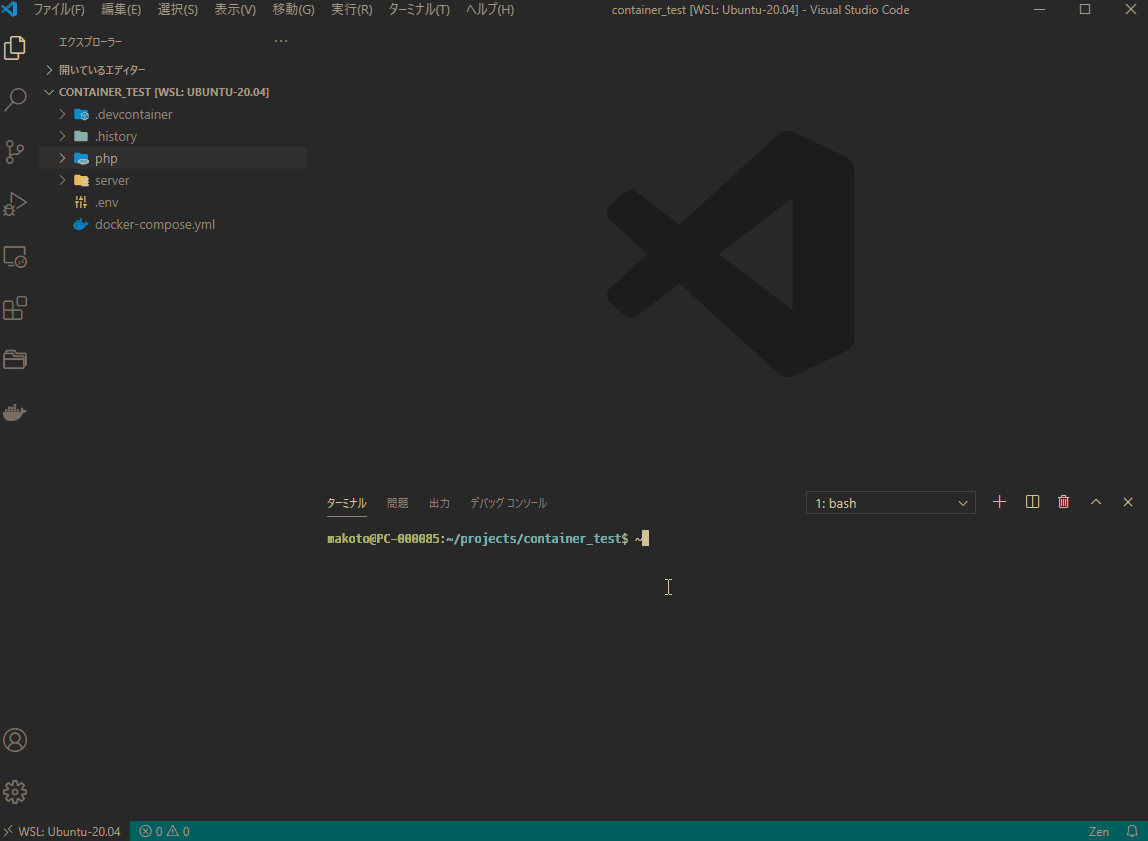This screenshot has height=841, width=1148.
Task: Open the Search view icon
Action: (x=15, y=99)
